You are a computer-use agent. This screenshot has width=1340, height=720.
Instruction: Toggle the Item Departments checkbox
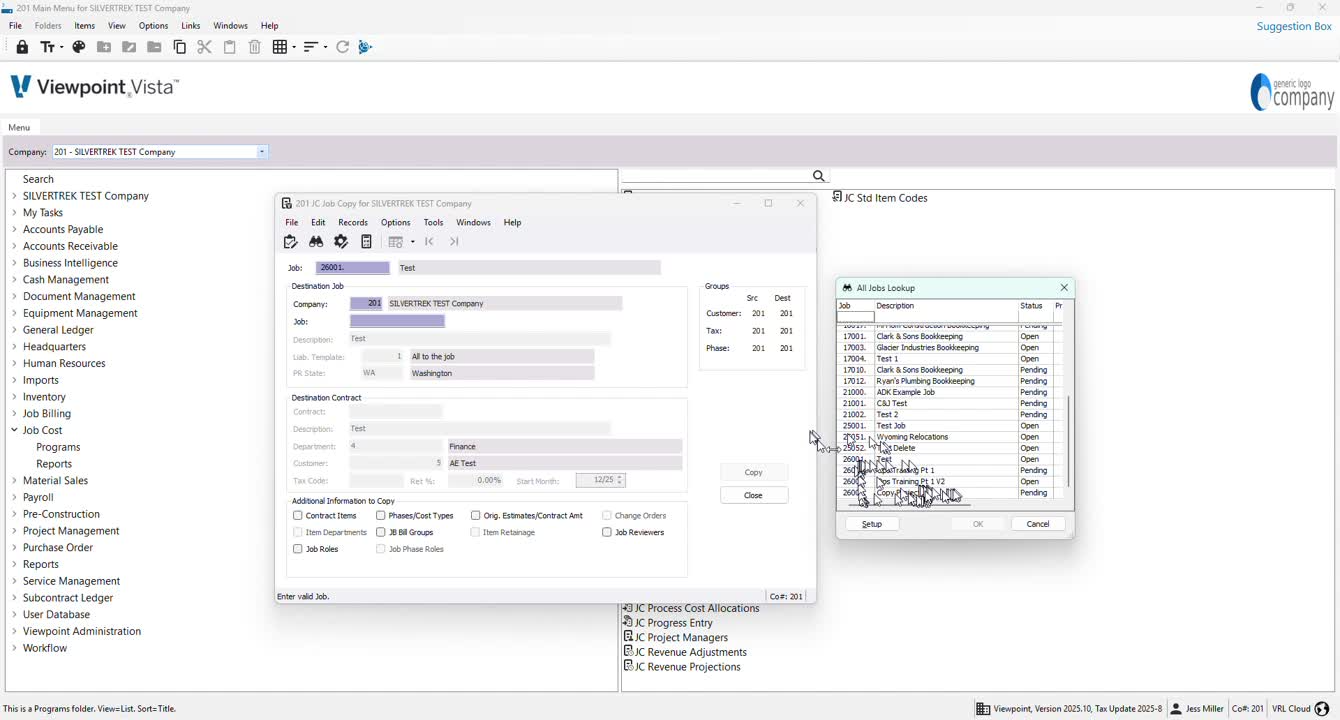point(298,532)
